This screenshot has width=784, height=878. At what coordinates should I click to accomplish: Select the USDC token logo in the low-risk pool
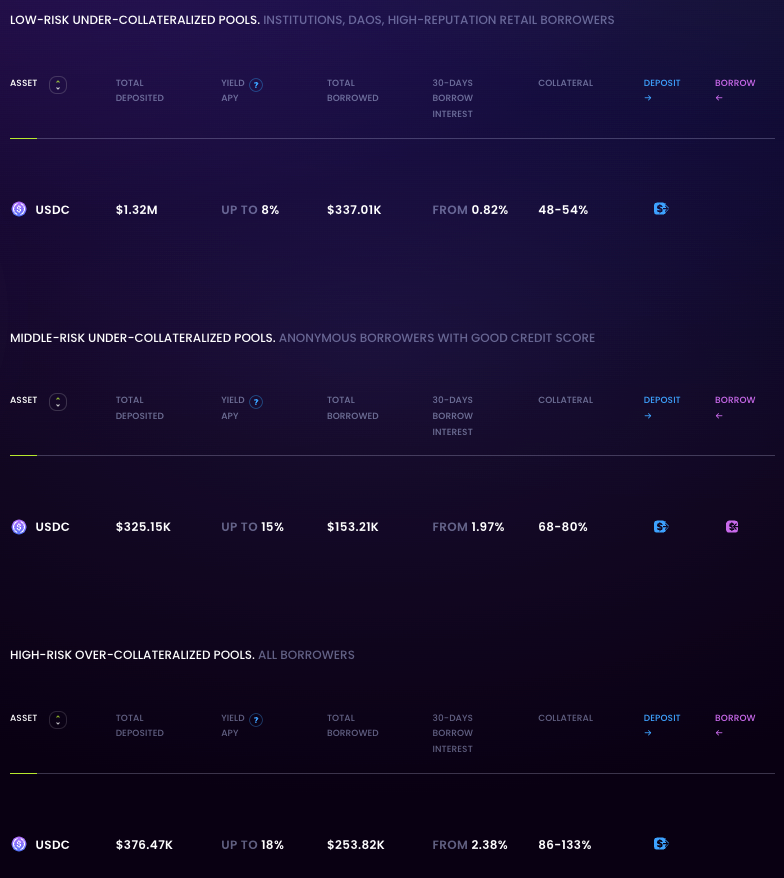pyautogui.click(x=19, y=210)
